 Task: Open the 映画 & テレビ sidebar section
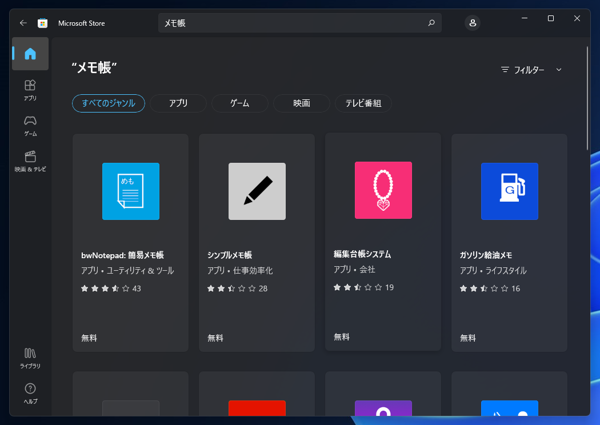pyautogui.click(x=30, y=161)
